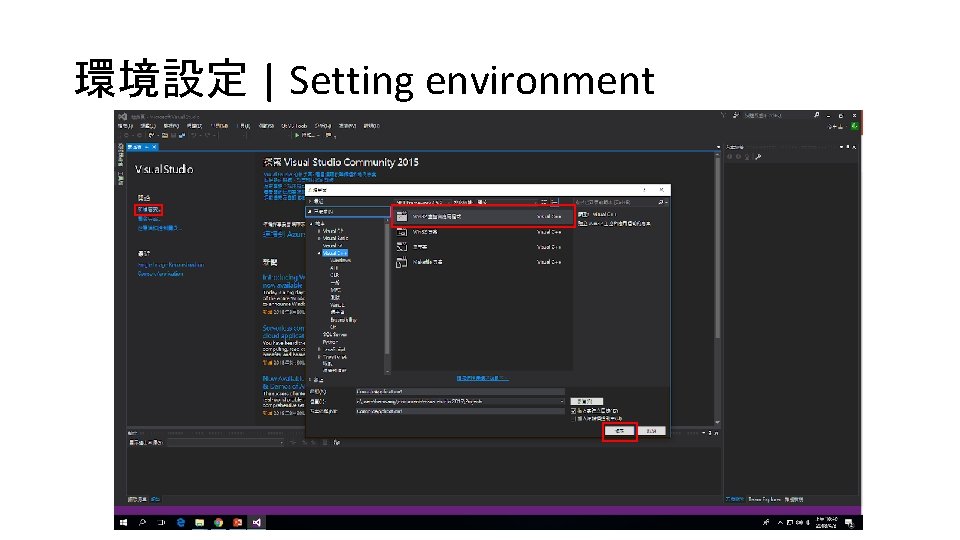Open Task View on the taskbar

(x=162, y=522)
